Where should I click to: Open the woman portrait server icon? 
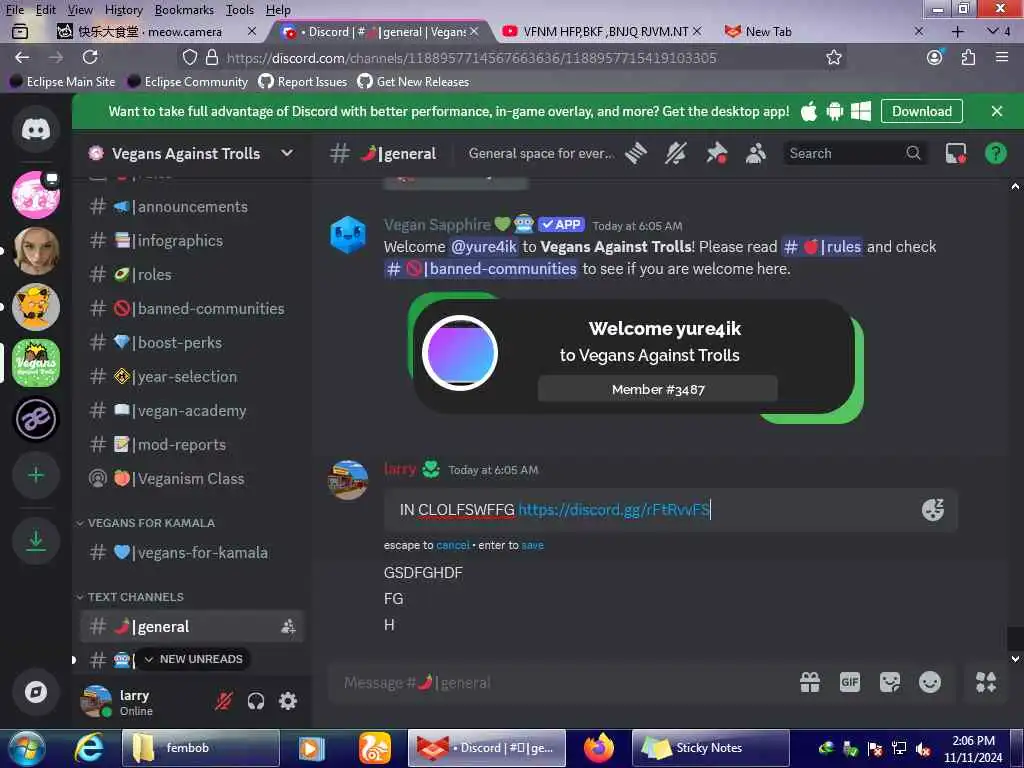[x=36, y=251]
